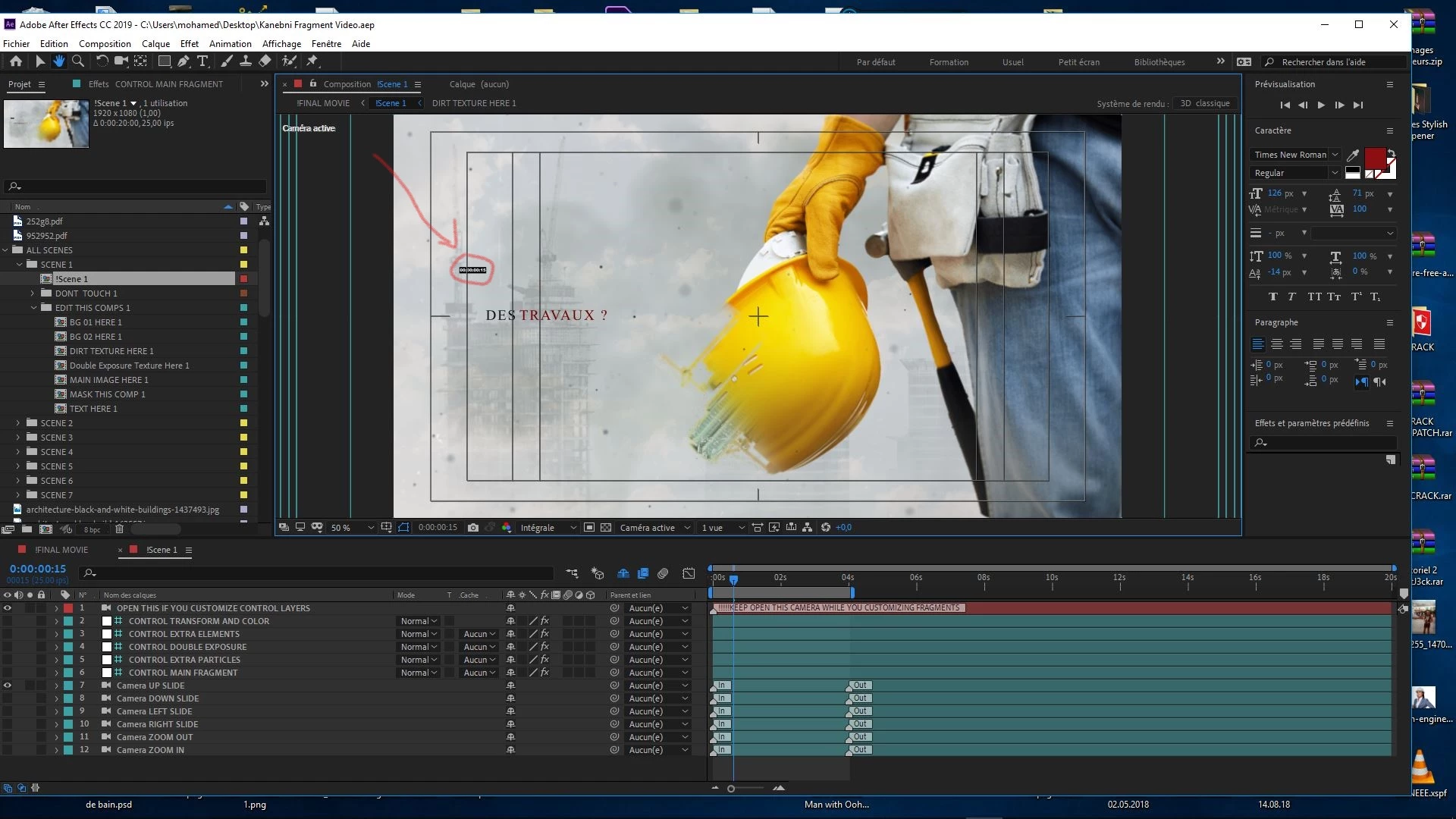Choose the Rotation tool

(x=102, y=61)
